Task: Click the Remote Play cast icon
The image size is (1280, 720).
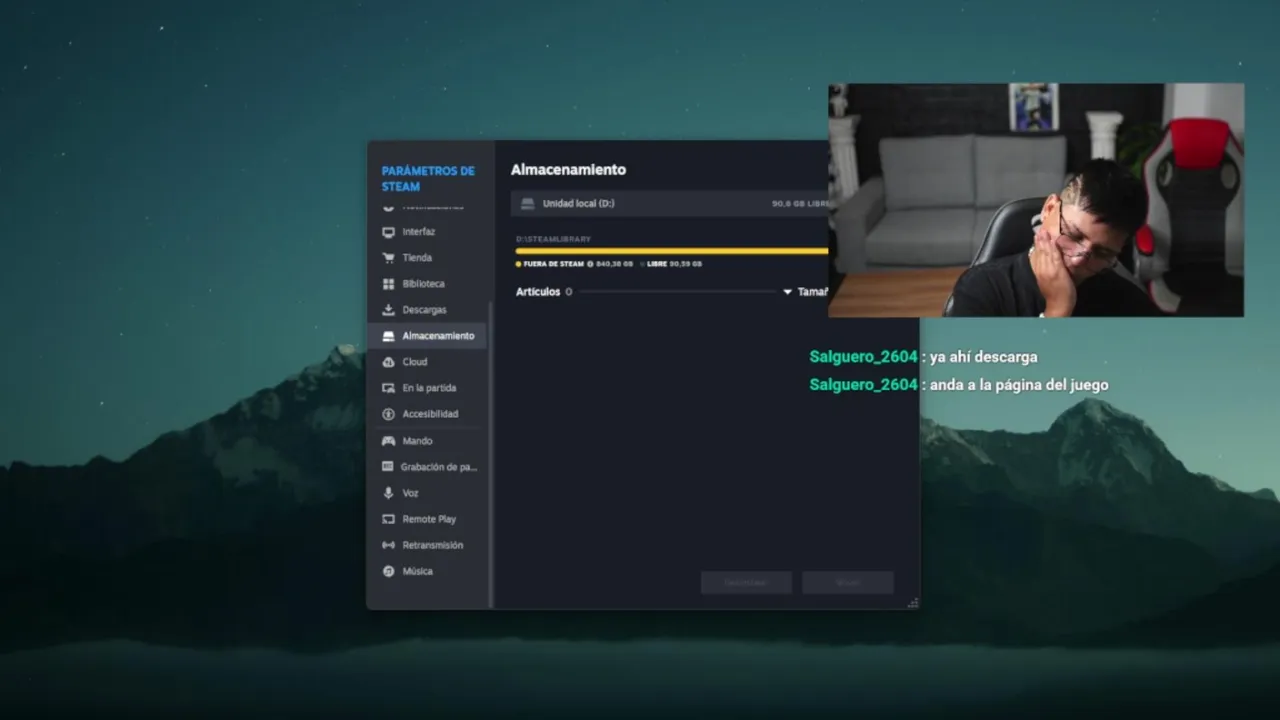Action: [x=388, y=519]
